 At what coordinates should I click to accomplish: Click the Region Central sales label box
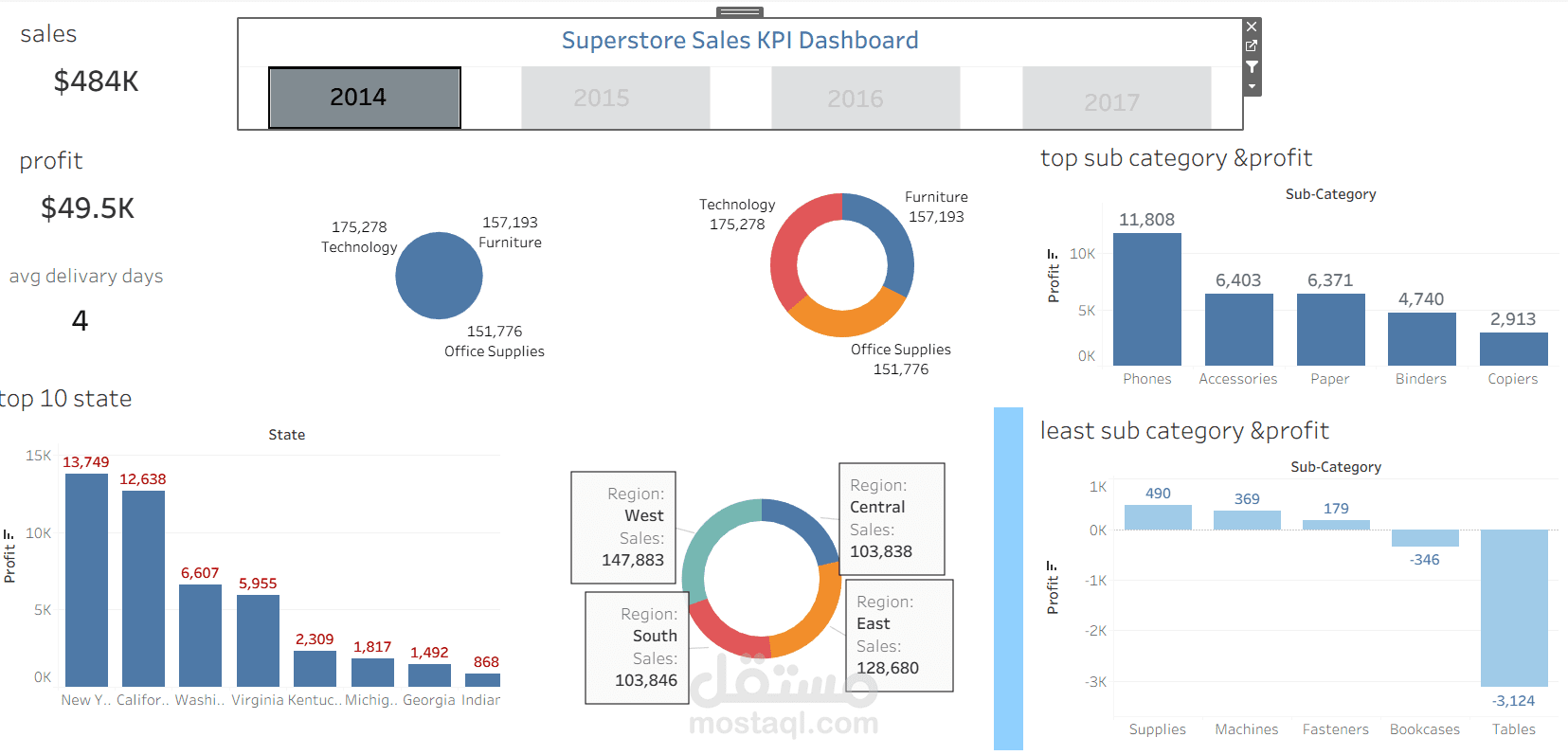point(892,518)
